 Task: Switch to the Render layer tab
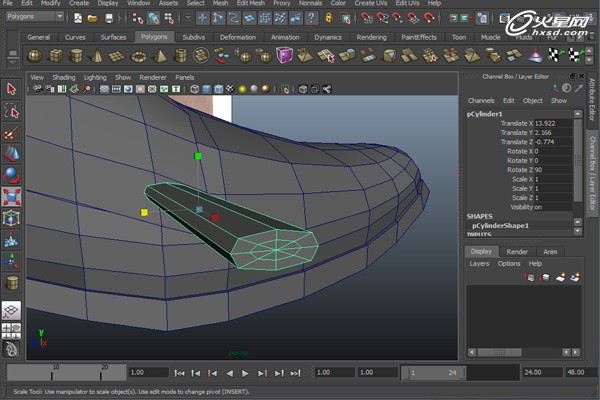pyautogui.click(x=517, y=251)
